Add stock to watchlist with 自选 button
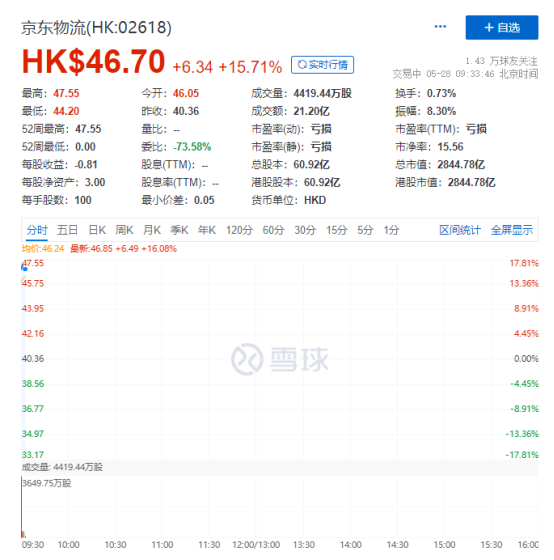554x560 pixels. click(501, 28)
